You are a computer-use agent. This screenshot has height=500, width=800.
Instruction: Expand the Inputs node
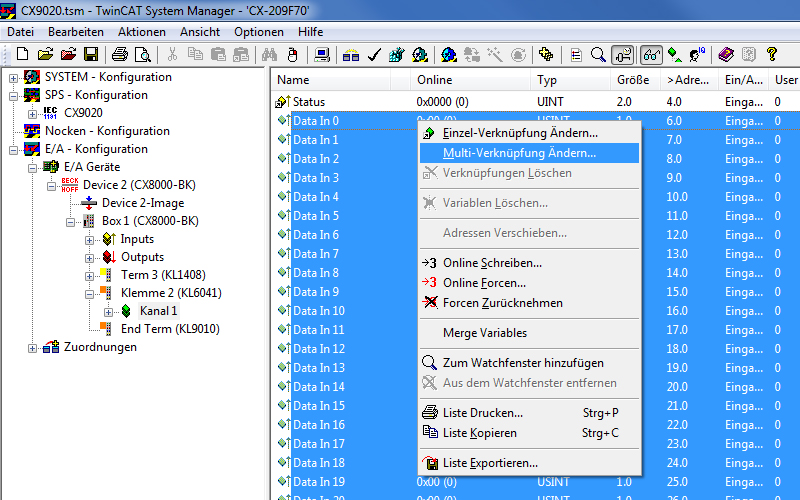point(89,240)
